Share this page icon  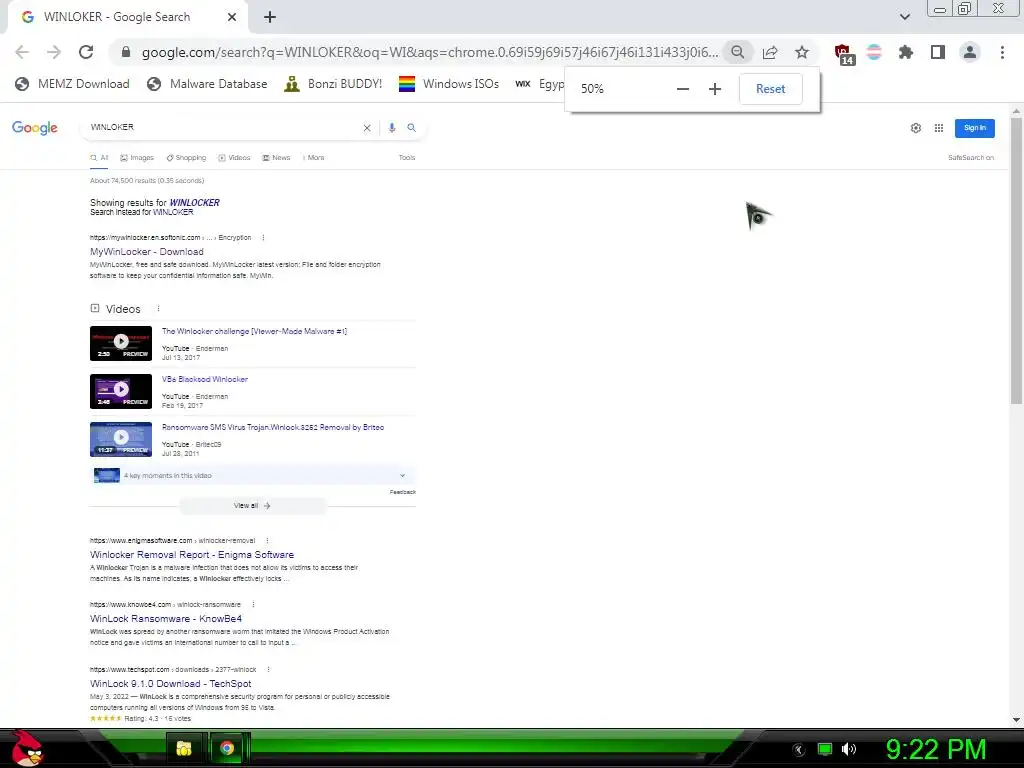pos(770,52)
